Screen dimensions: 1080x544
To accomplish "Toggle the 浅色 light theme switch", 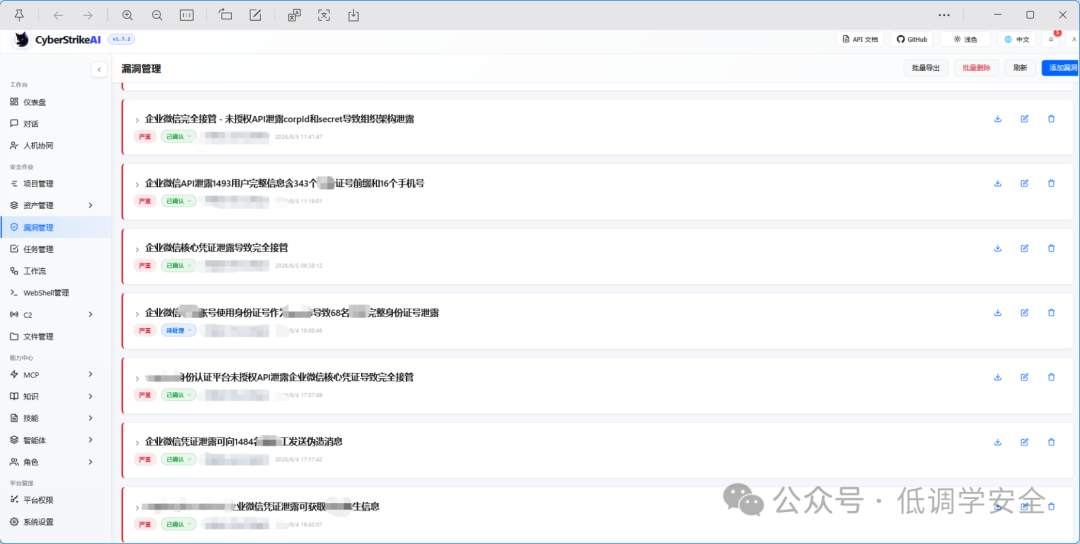I will pyautogui.click(x=965, y=39).
